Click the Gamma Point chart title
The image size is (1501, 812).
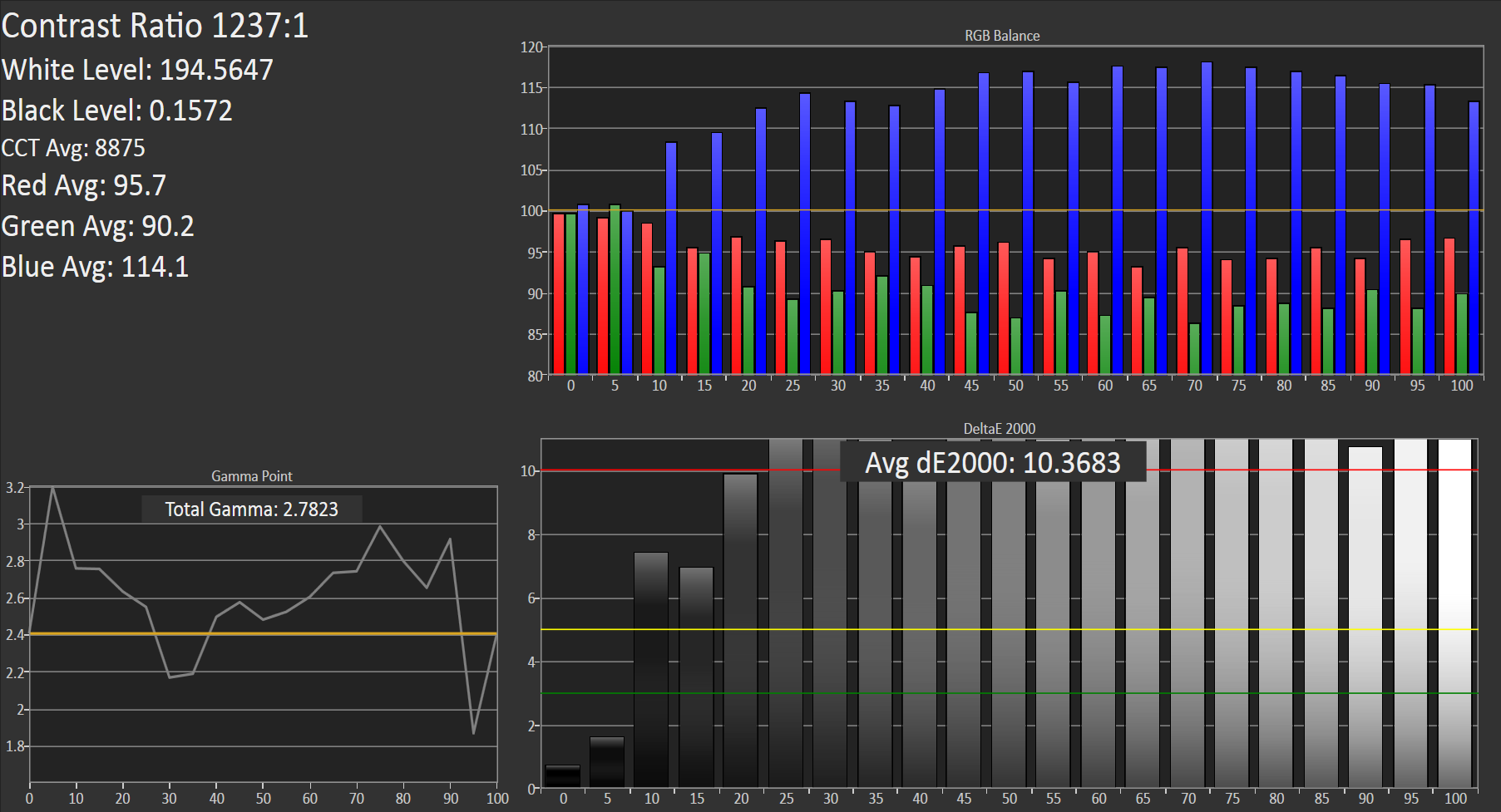click(252, 476)
